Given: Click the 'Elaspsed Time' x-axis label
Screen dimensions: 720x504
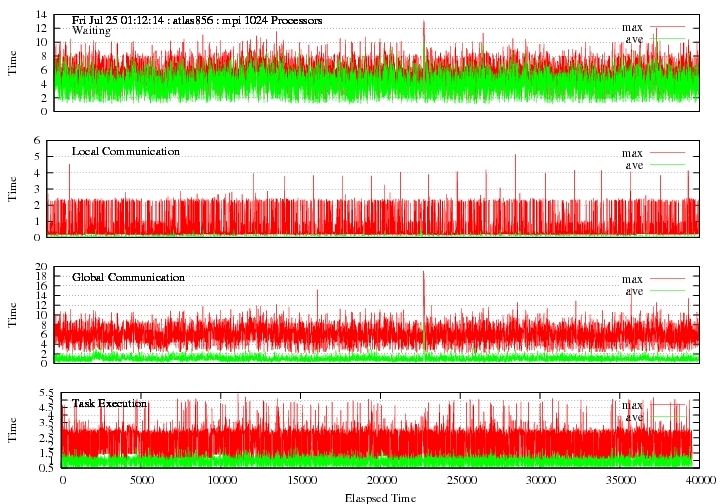Looking at the screenshot, I should tap(380, 498).
